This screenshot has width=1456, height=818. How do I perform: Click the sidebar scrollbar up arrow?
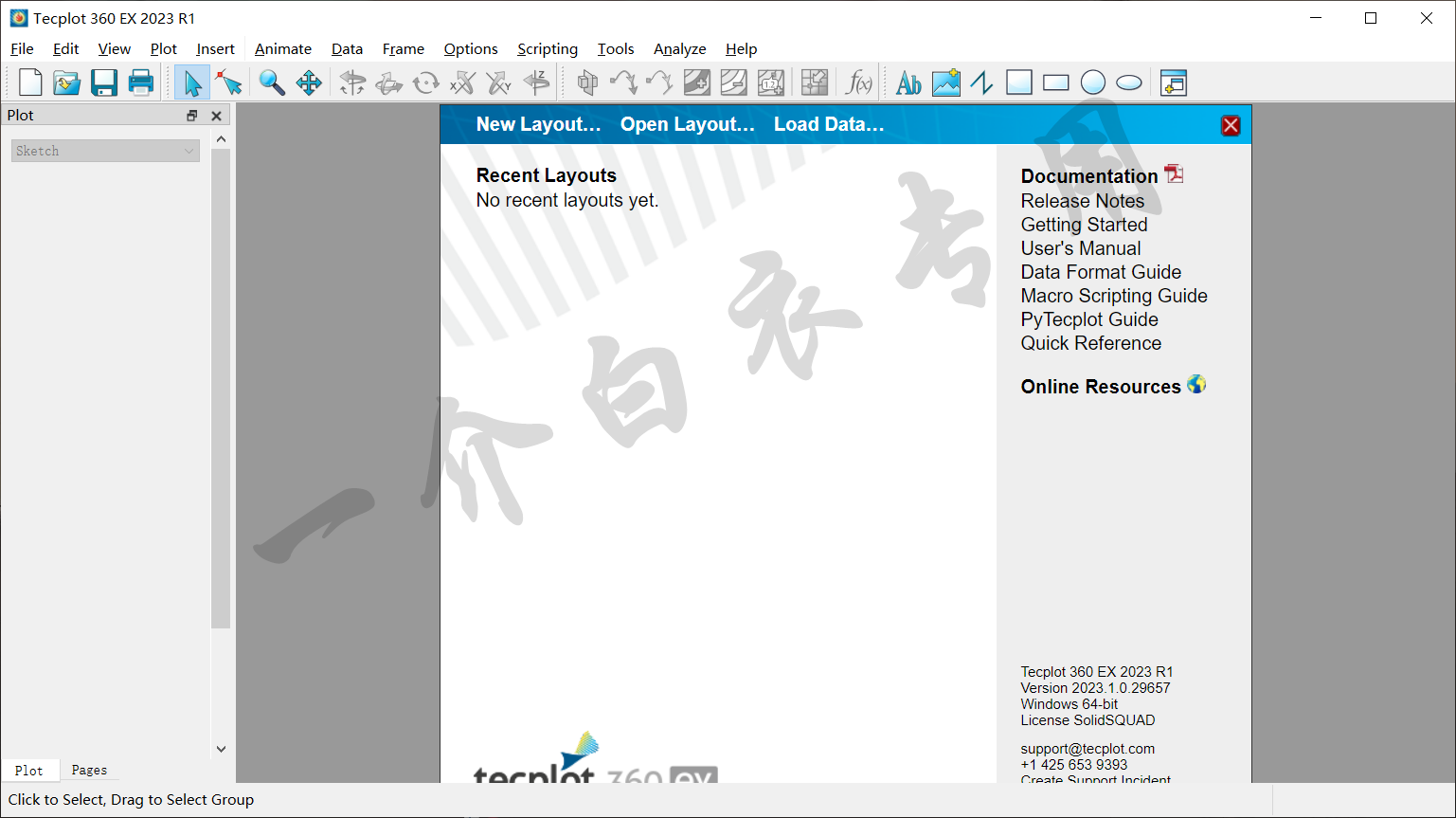coord(221,139)
